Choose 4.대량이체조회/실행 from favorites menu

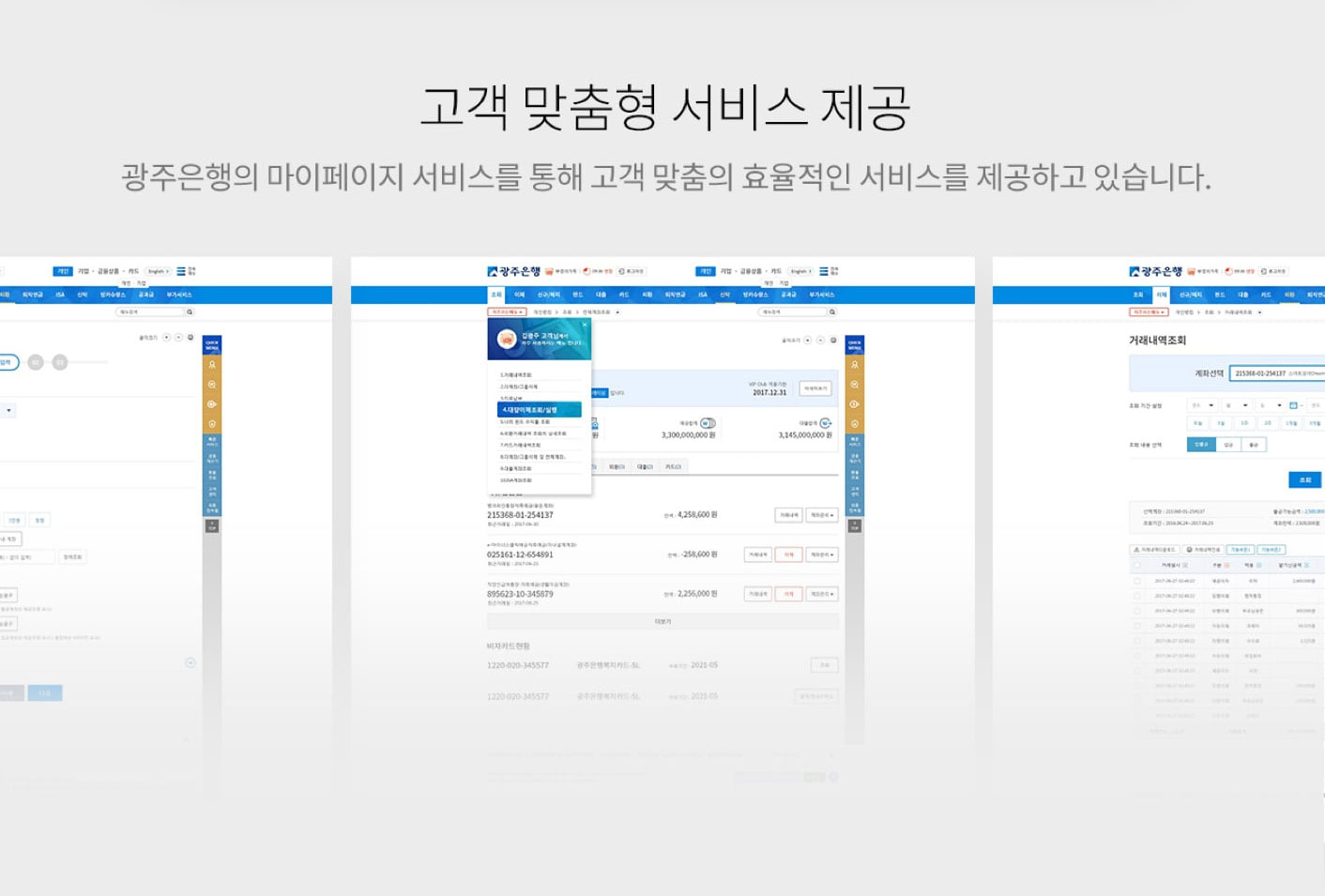click(x=539, y=410)
